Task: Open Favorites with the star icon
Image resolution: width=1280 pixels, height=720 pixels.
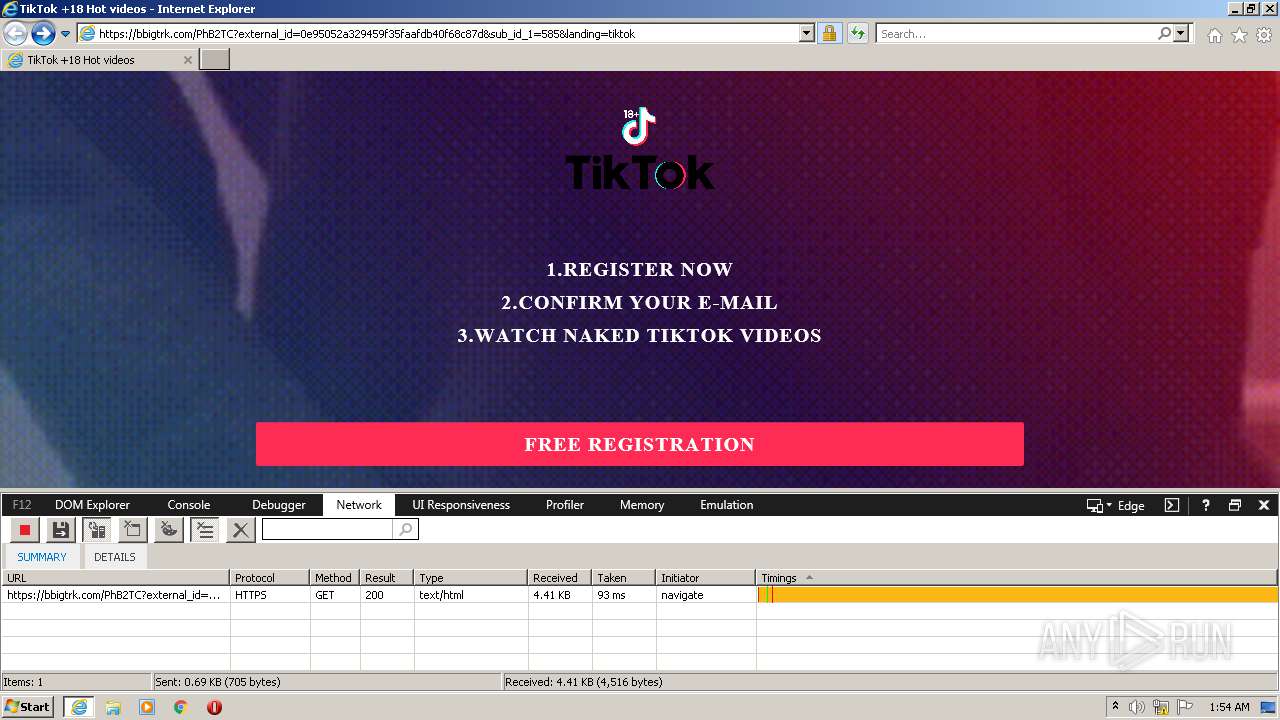Action: [1239, 35]
